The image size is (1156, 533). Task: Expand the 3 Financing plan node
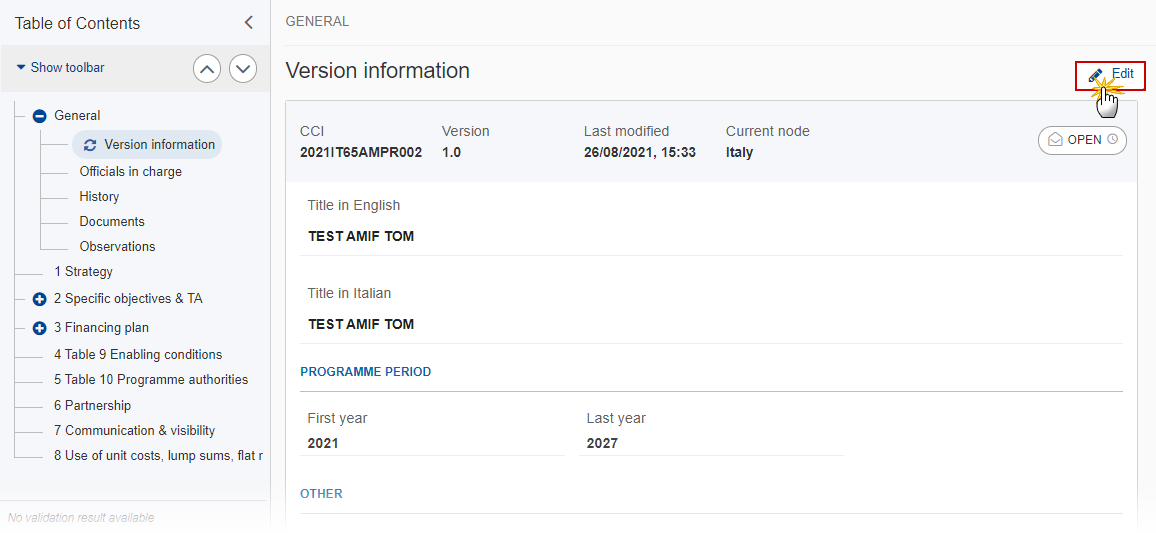pyautogui.click(x=40, y=328)
